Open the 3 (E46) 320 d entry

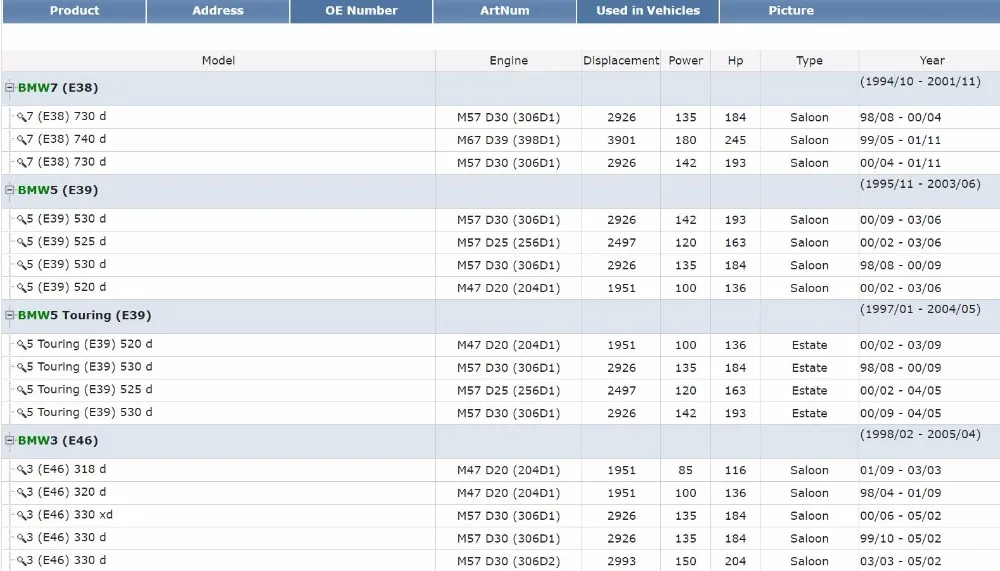(66, 492)
